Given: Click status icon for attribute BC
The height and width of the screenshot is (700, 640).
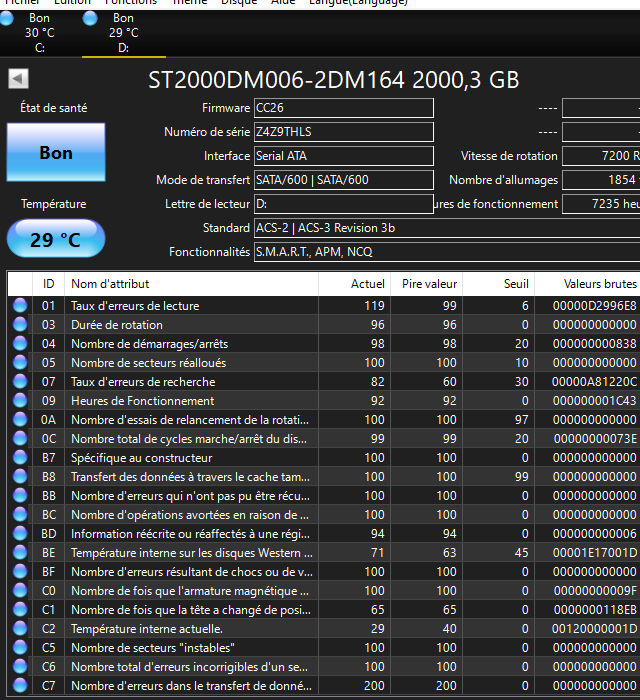Looking at the screenshot, I should (x=20, y=514).
